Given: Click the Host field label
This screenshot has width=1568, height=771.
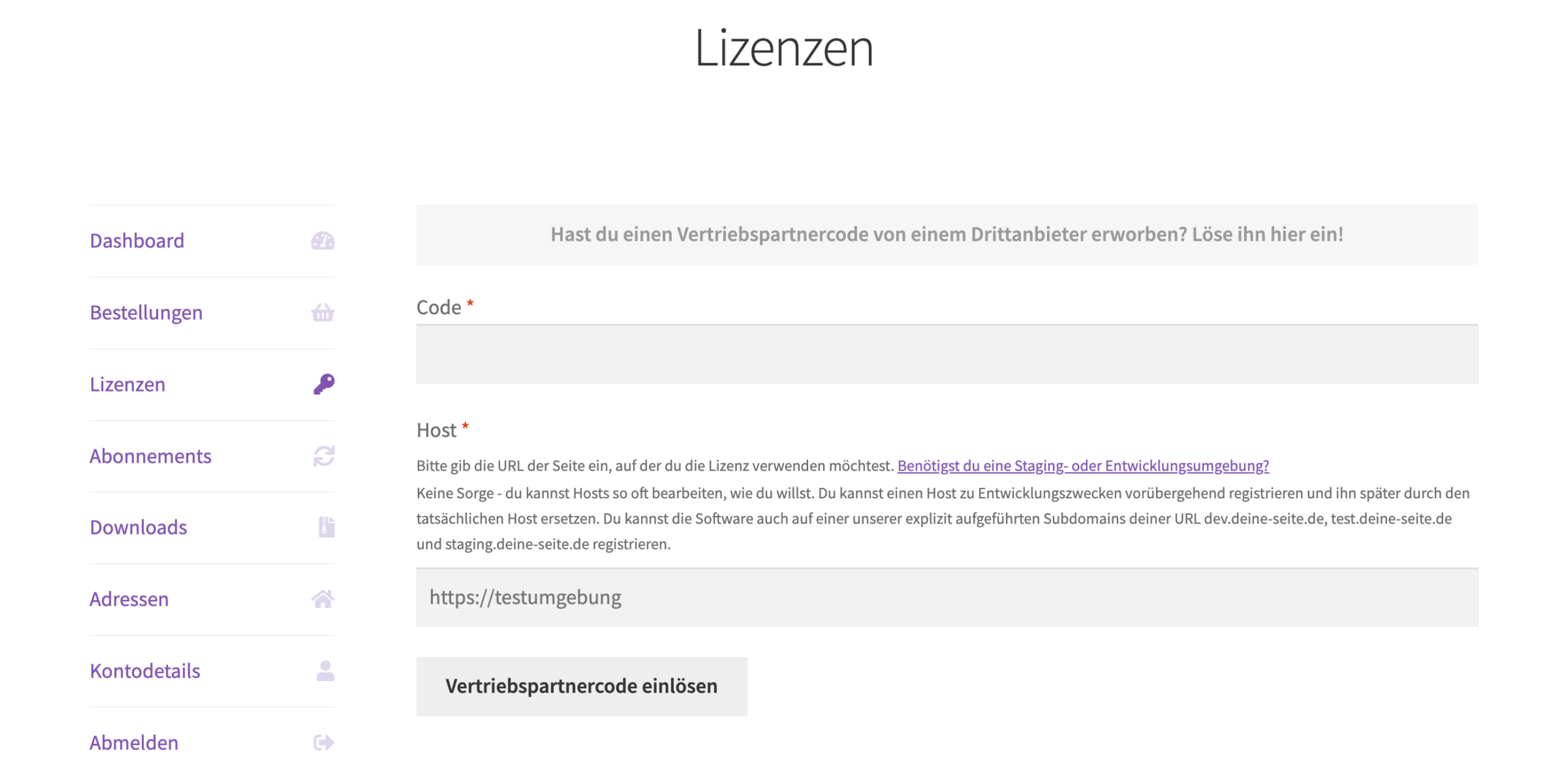Looking at the screenshot, I should 436,430.
